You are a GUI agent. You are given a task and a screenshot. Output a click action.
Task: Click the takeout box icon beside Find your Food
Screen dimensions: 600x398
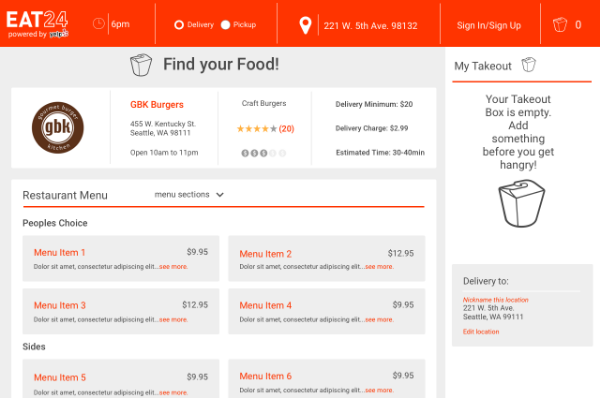click(141, 65)
